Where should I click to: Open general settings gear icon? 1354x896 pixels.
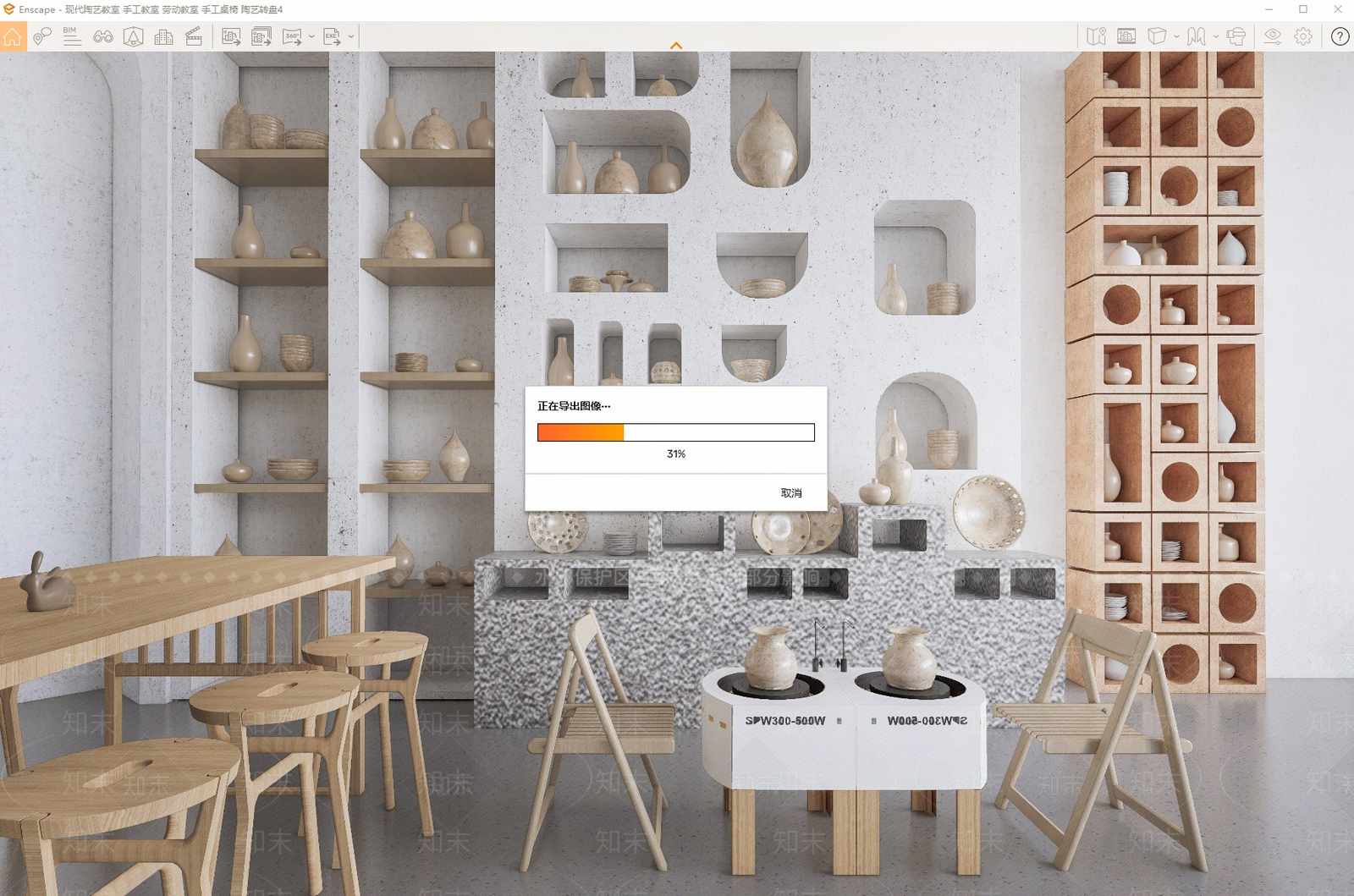tap(1303, 36)
